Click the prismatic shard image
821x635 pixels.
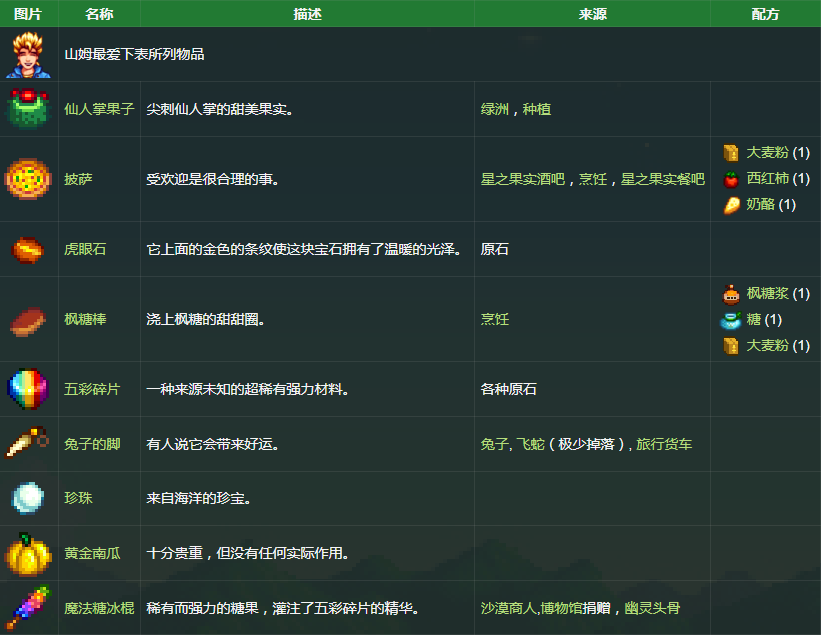click(28, 388)
